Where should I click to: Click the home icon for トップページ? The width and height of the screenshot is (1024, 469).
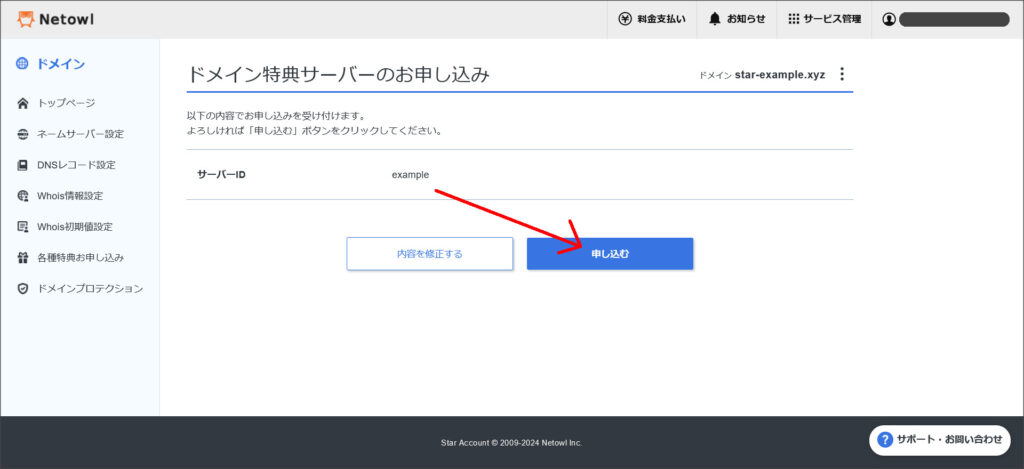pyautogui.click(x=23, y=103)
